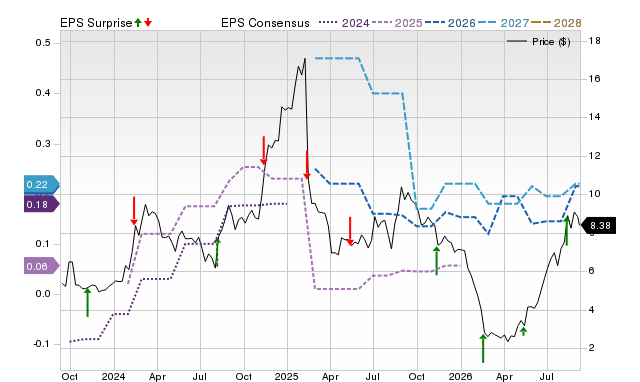Toggle the 2028 consensus series in legend
Viewport: 640px width, 382px height.
coord(556,23)
